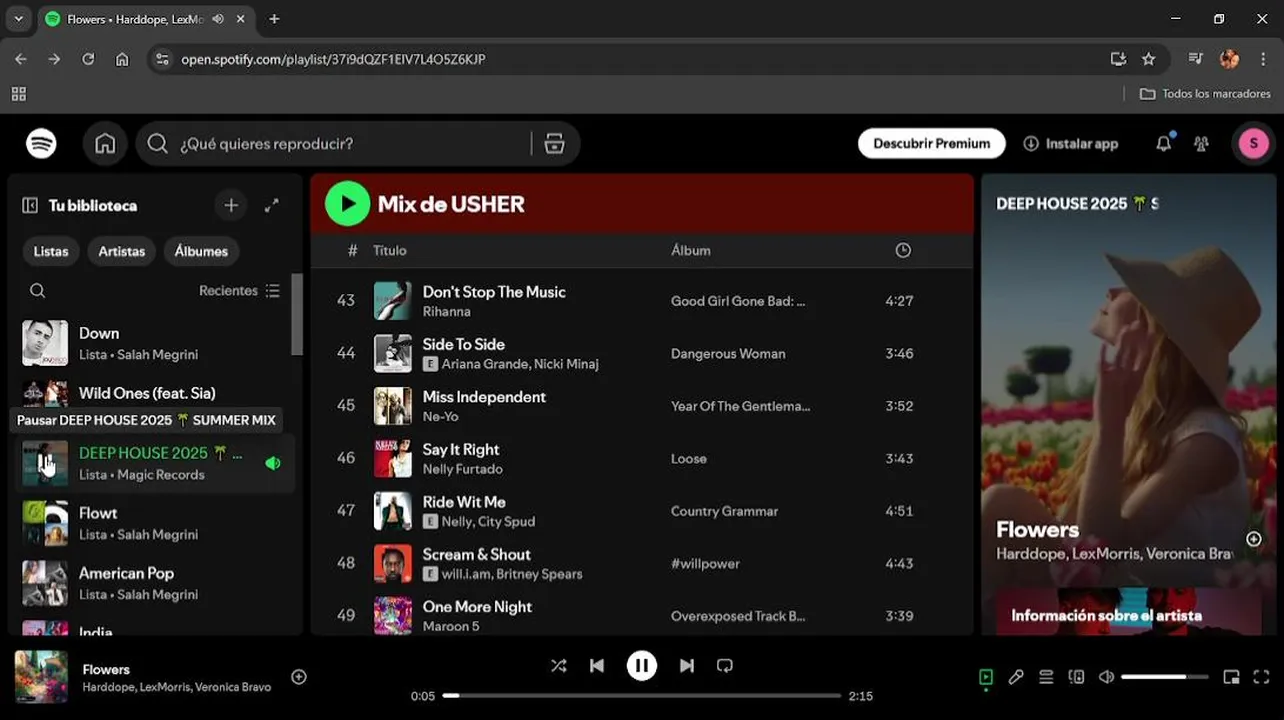This screenshot has height=720, width=1284.
Task: Open the pink user profile avatar
Action: [x=1253, y=144]
